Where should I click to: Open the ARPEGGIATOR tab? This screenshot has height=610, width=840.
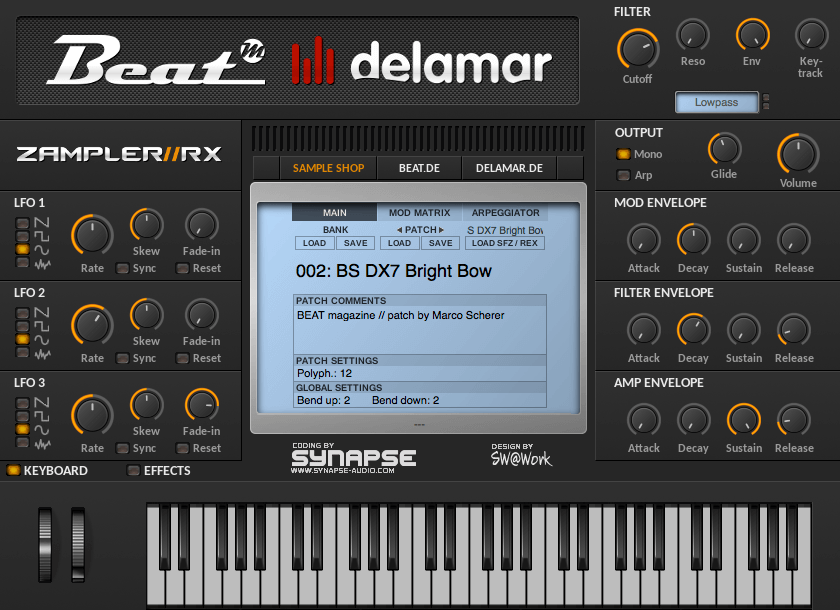pos(505,213)
